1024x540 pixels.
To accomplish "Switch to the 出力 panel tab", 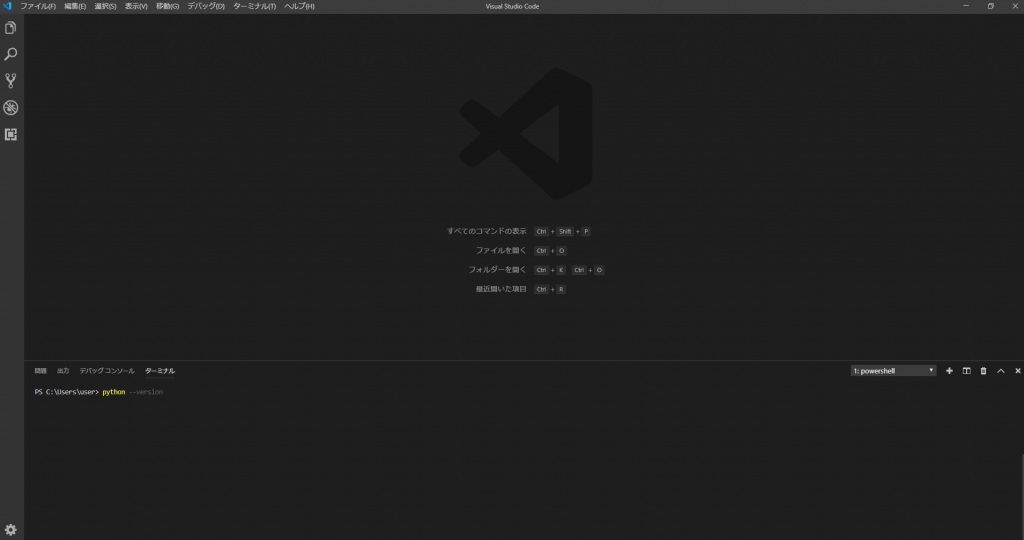I will click(63, 371).
